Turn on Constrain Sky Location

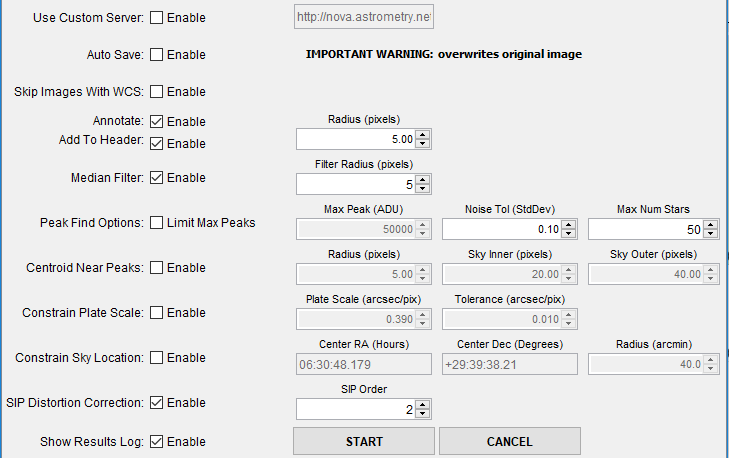156,358
